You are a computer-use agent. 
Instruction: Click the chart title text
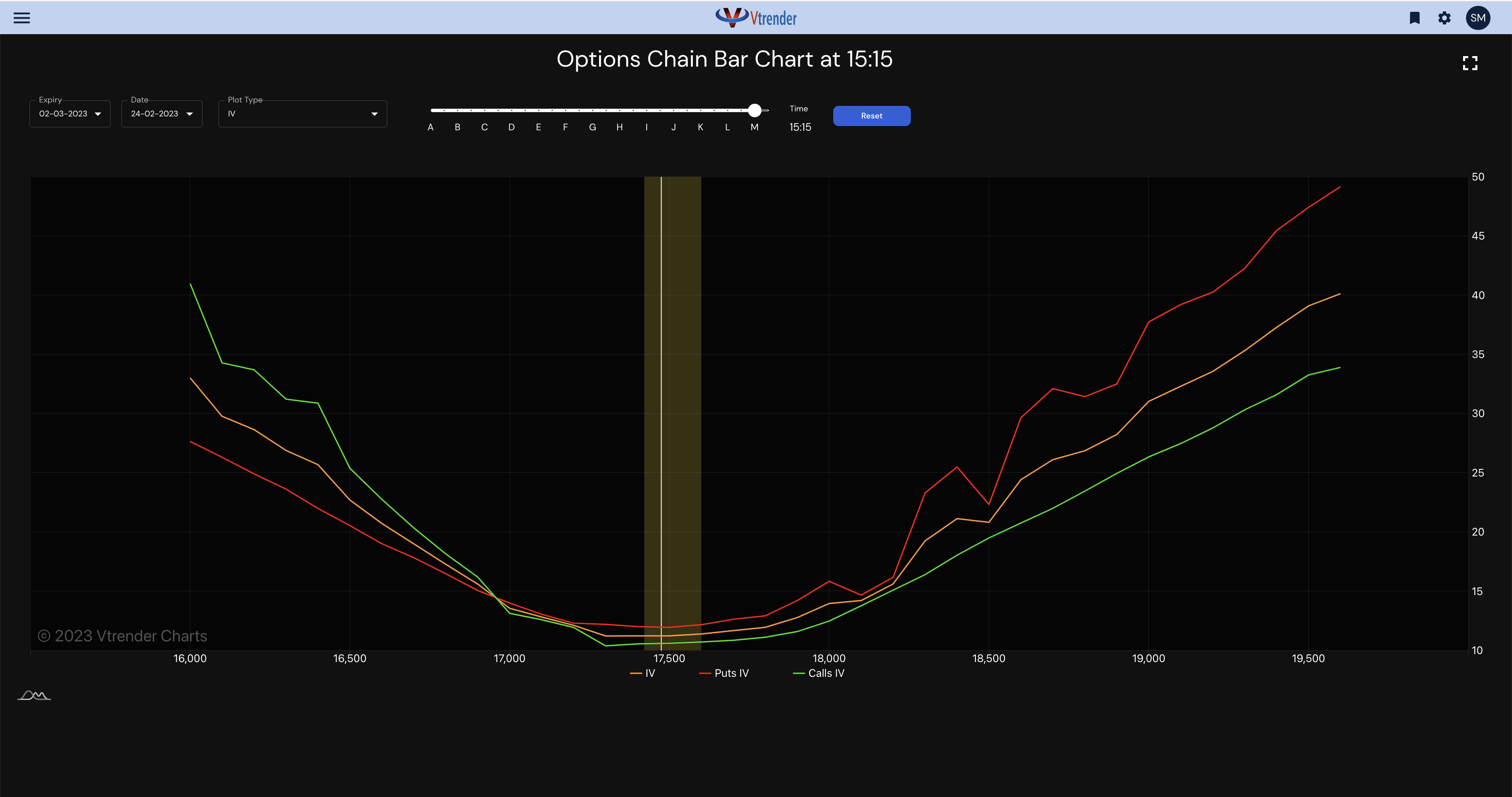(724, 59)
